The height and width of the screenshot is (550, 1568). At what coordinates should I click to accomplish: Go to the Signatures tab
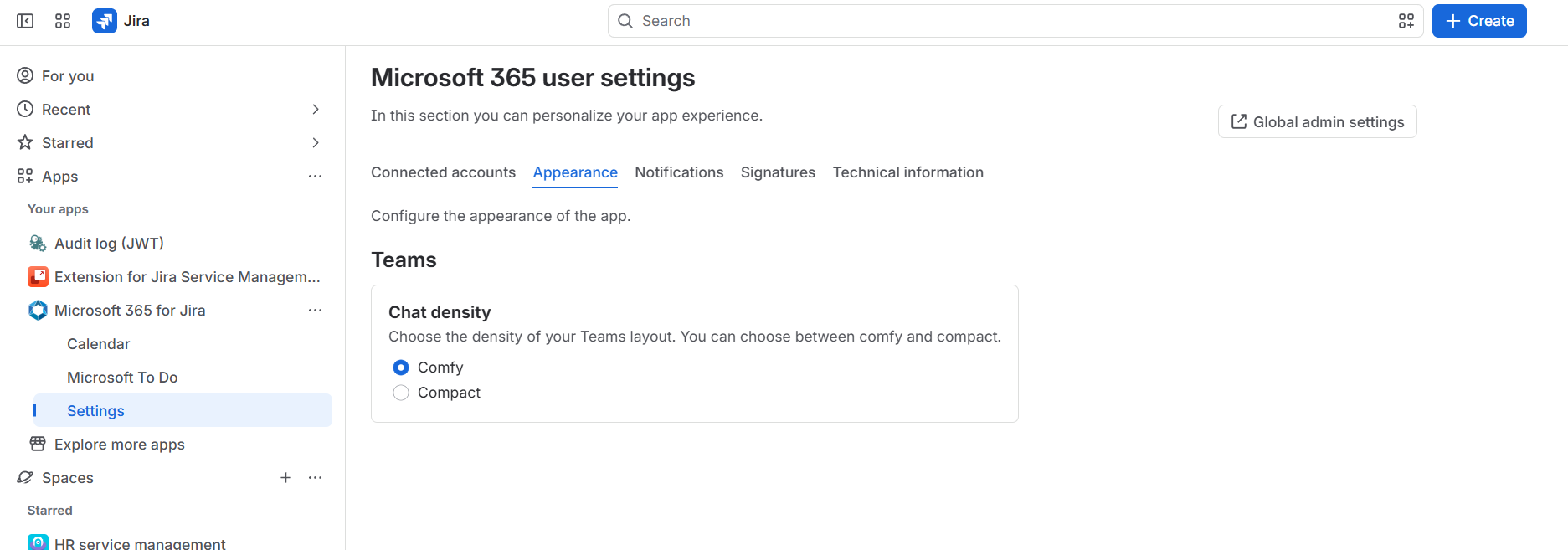pyautogui.click(x=778, y=172)
